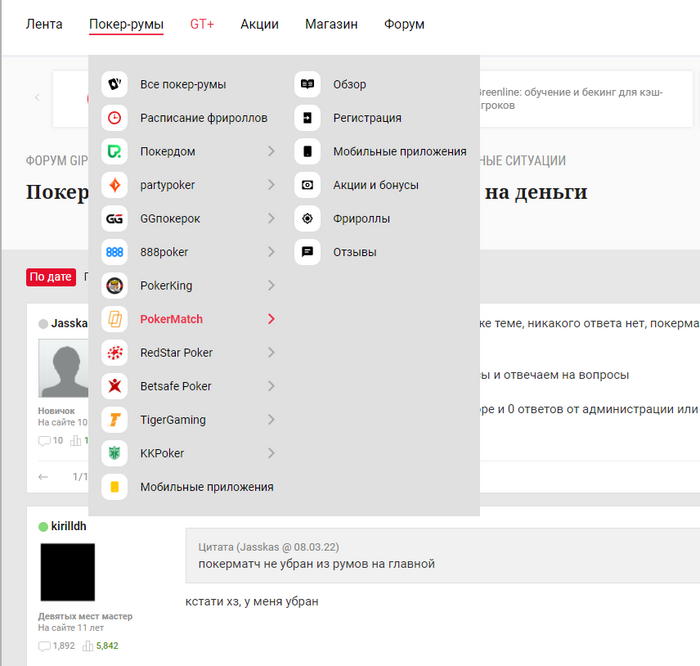Click the 'Девятых мест мастер' rank text
Image resolution: width=700 pixels, height=666 pixels.
point(85,616)
